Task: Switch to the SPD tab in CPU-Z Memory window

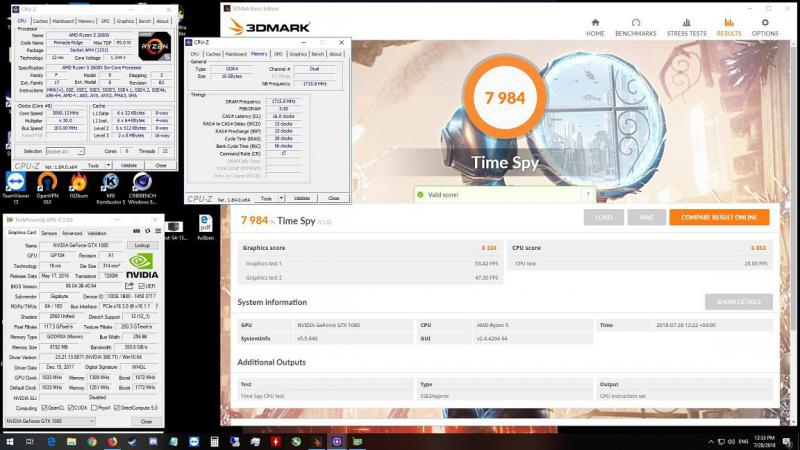Action: coord(277,54)
